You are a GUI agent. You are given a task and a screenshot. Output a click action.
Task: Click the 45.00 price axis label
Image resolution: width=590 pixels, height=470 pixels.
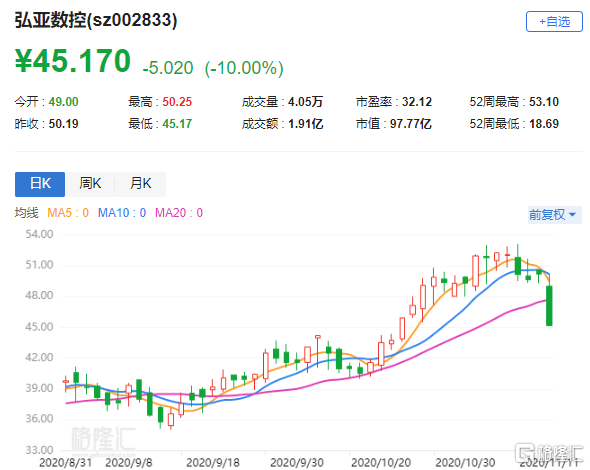pyautogui.click(x=39, y=327)
